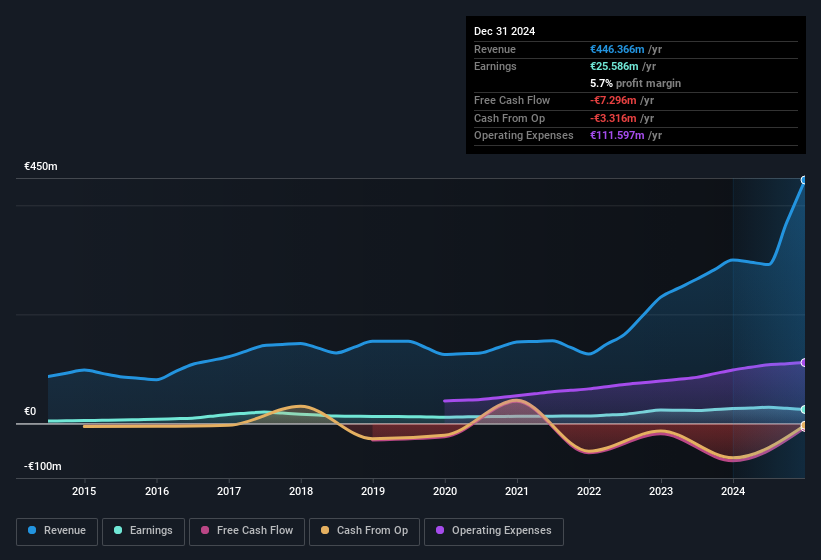The image size is (821, 560).
Task: Click the 2024 x-axis label
Action: pos(733,491)
